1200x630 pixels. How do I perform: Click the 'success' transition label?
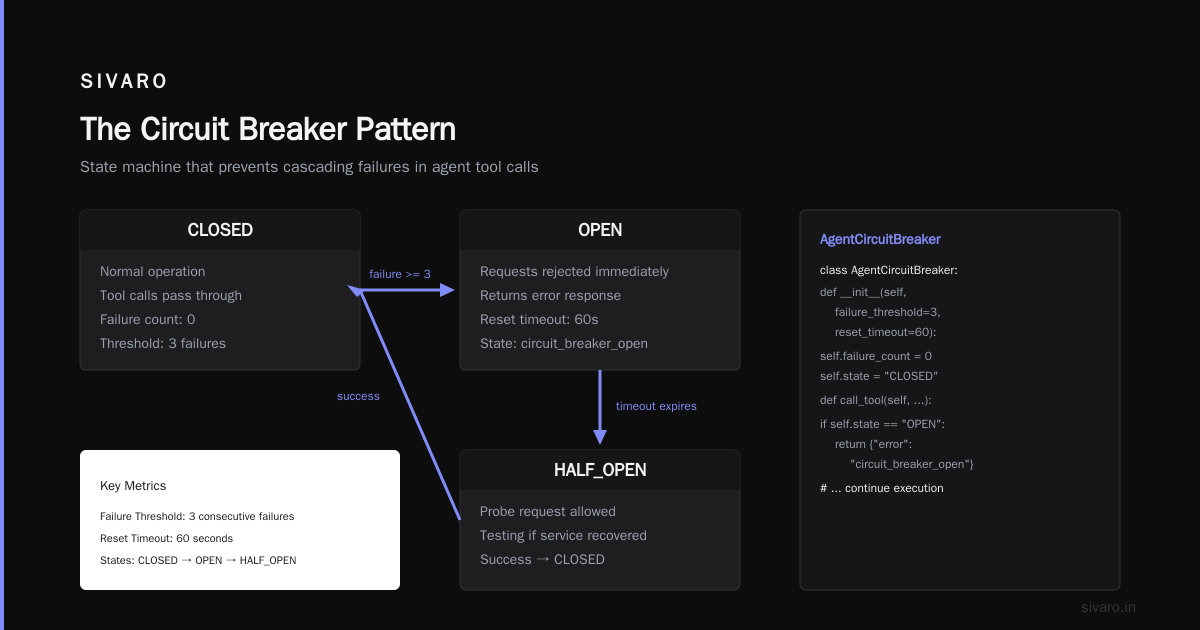358,396
